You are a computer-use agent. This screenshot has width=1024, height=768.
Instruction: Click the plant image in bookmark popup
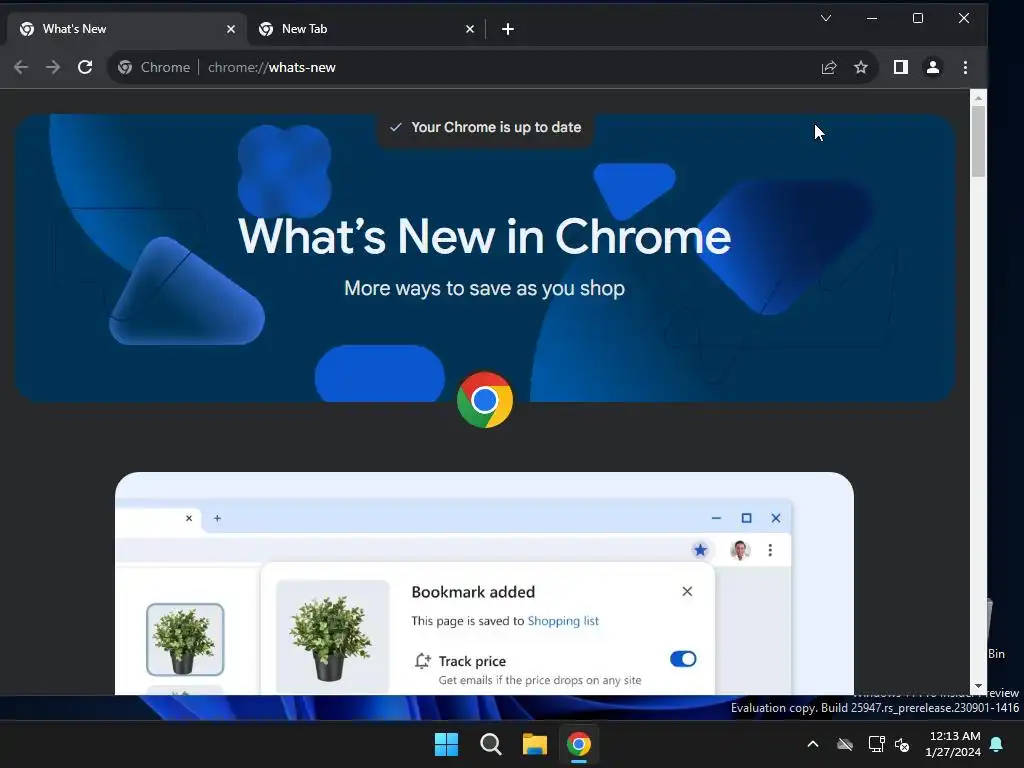[x=332, y=636]
